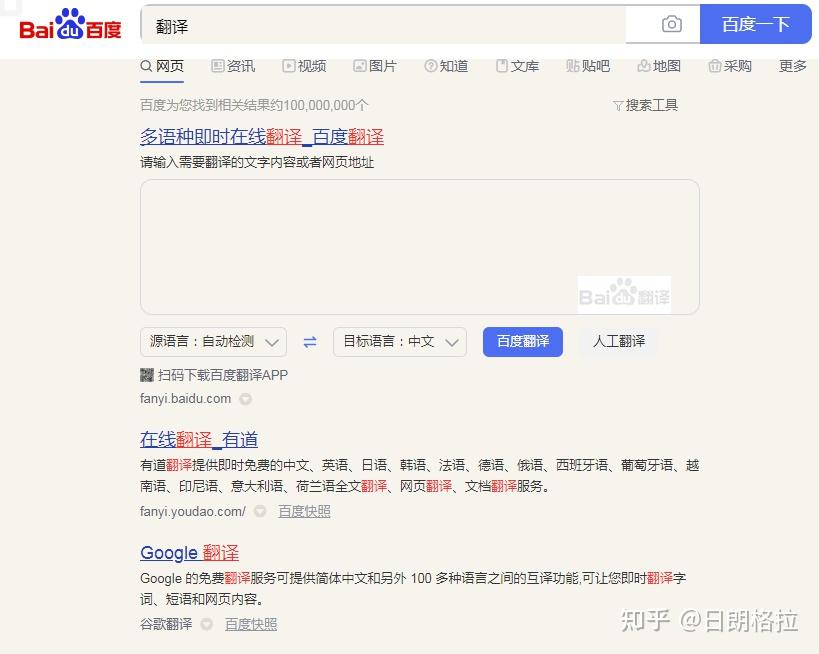
Task: Click the 资讯 news icon
Action: [217, 66]
